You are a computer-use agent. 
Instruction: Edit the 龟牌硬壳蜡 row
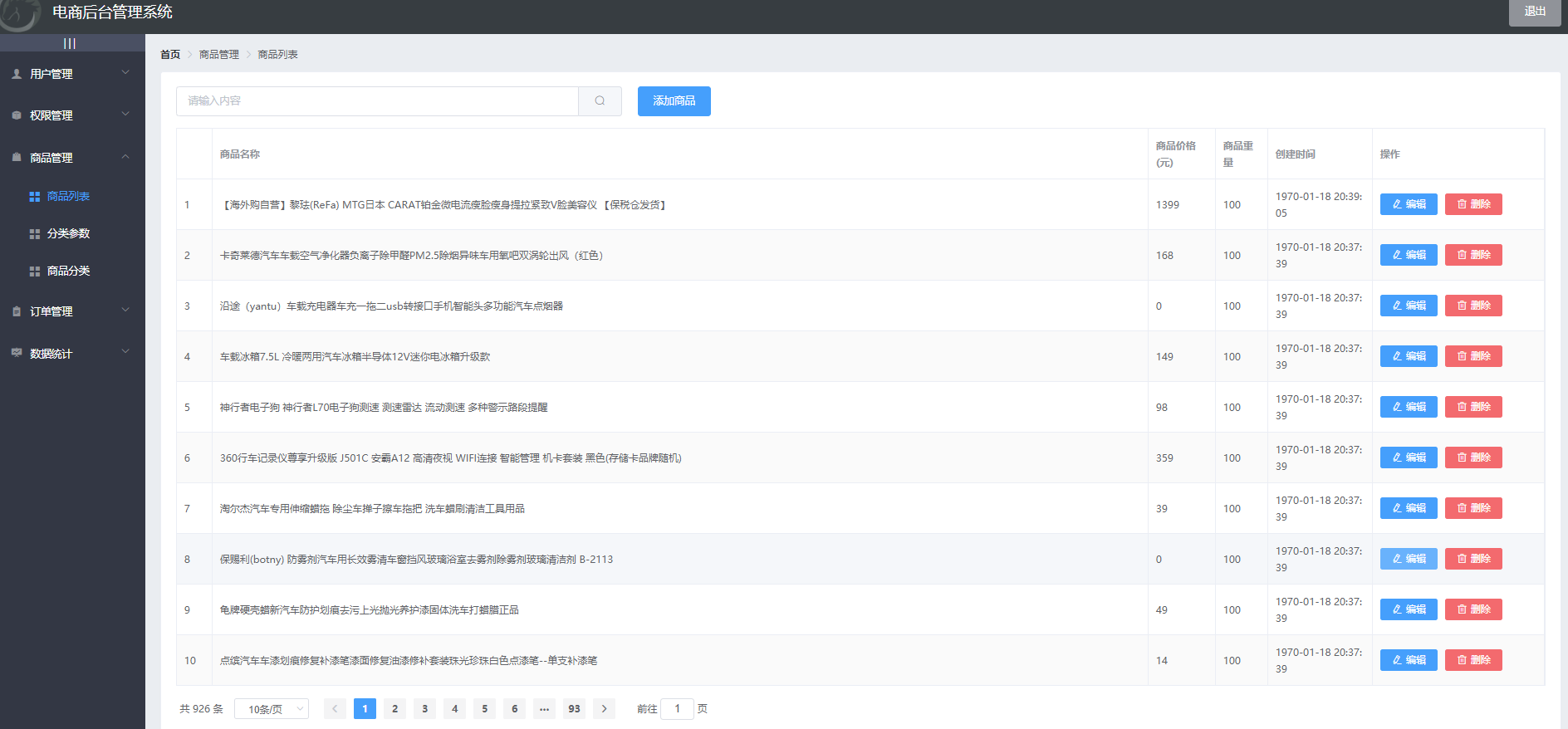pos(1409,609)
